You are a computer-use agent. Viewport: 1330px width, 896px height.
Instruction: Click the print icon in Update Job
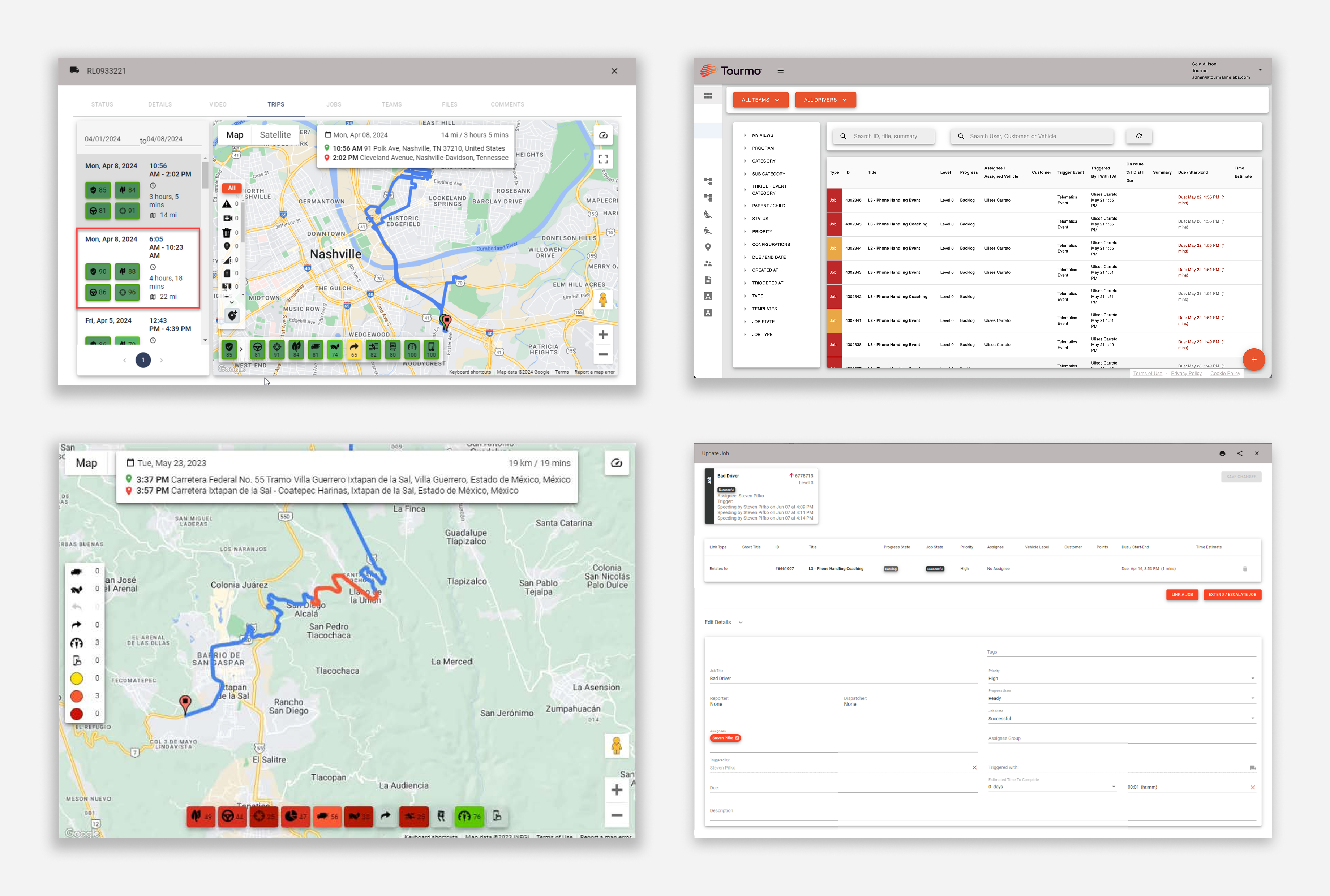1222,453
